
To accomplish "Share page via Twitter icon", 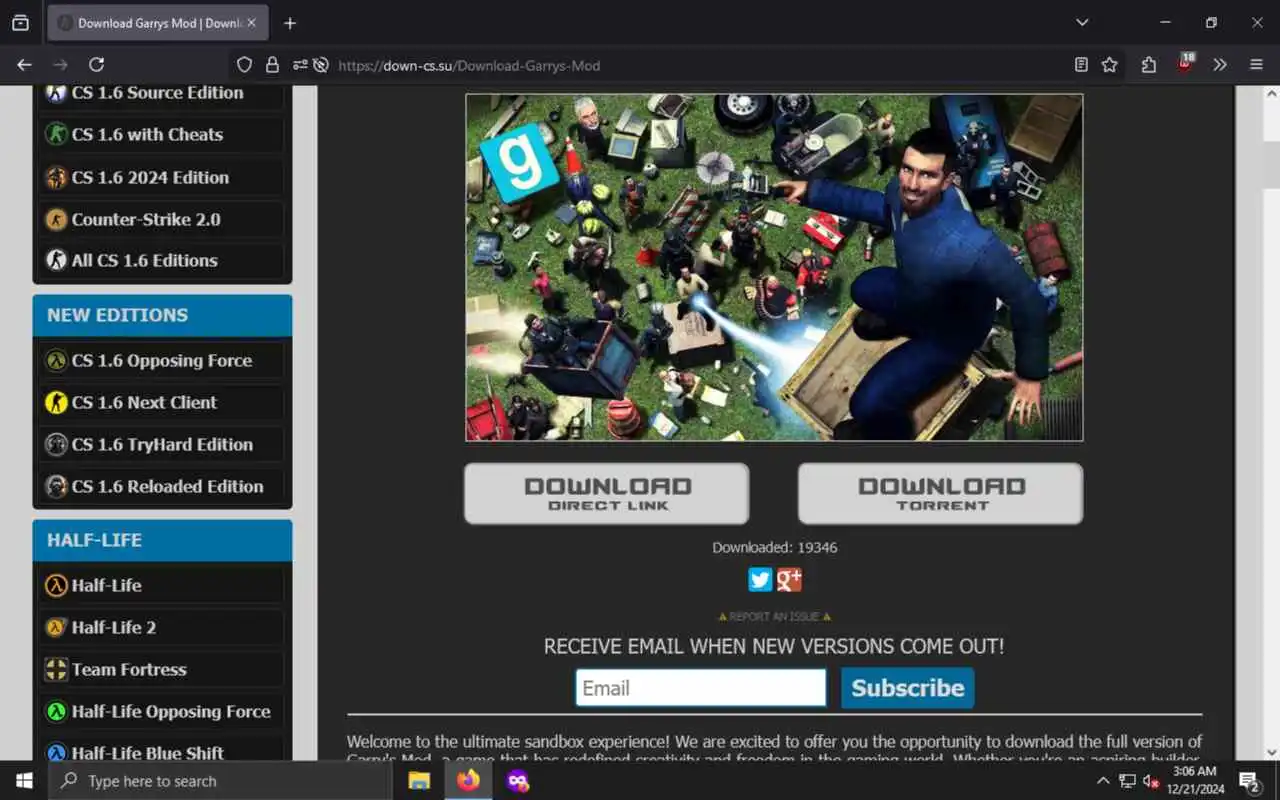I will coord(760,580).
